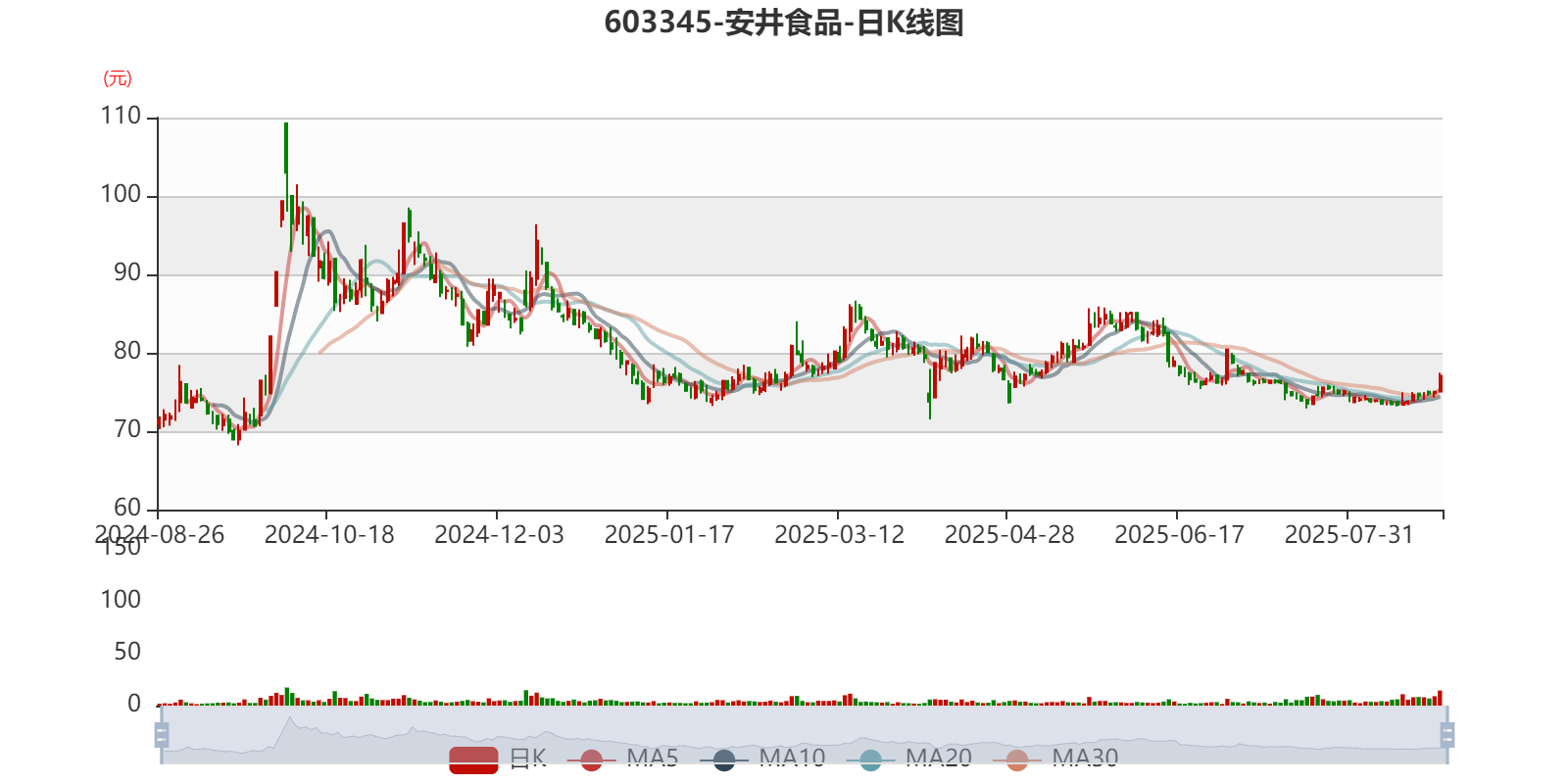Click the 50 volume axis label
The width and height of the screenshot is (1568, 784).
(x=127, y=652)
